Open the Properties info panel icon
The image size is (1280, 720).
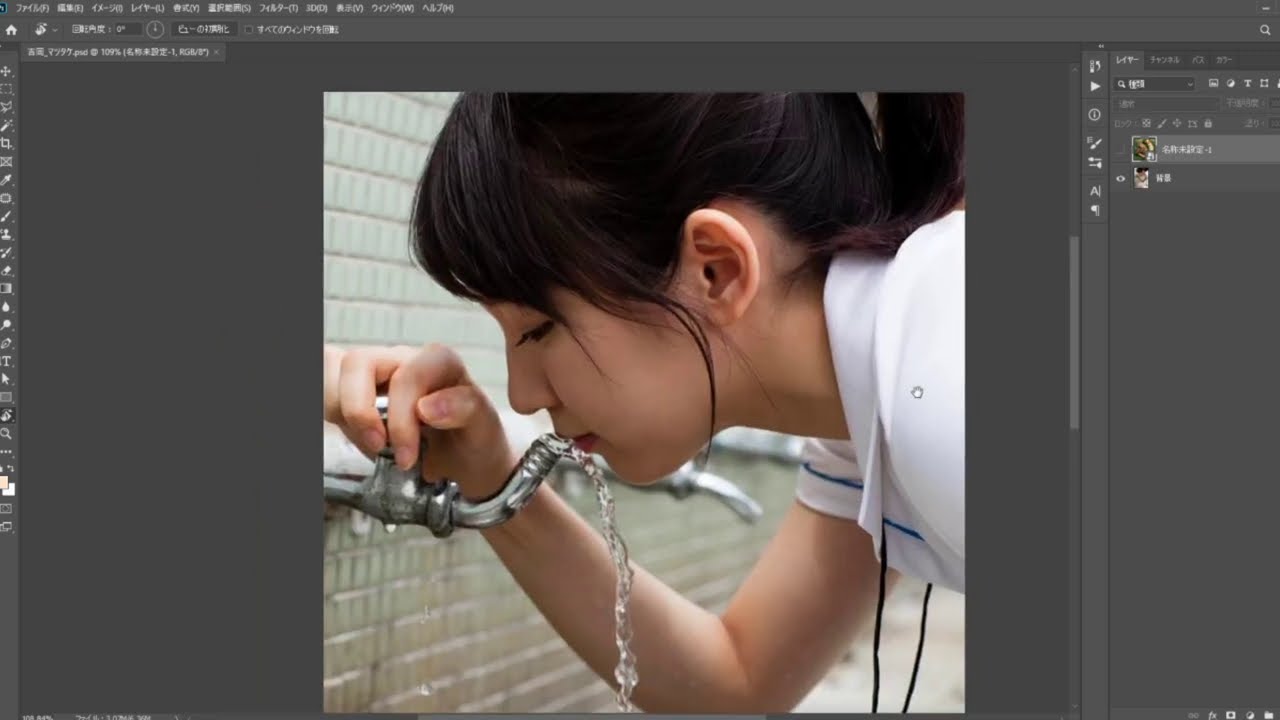(1095, 115)
